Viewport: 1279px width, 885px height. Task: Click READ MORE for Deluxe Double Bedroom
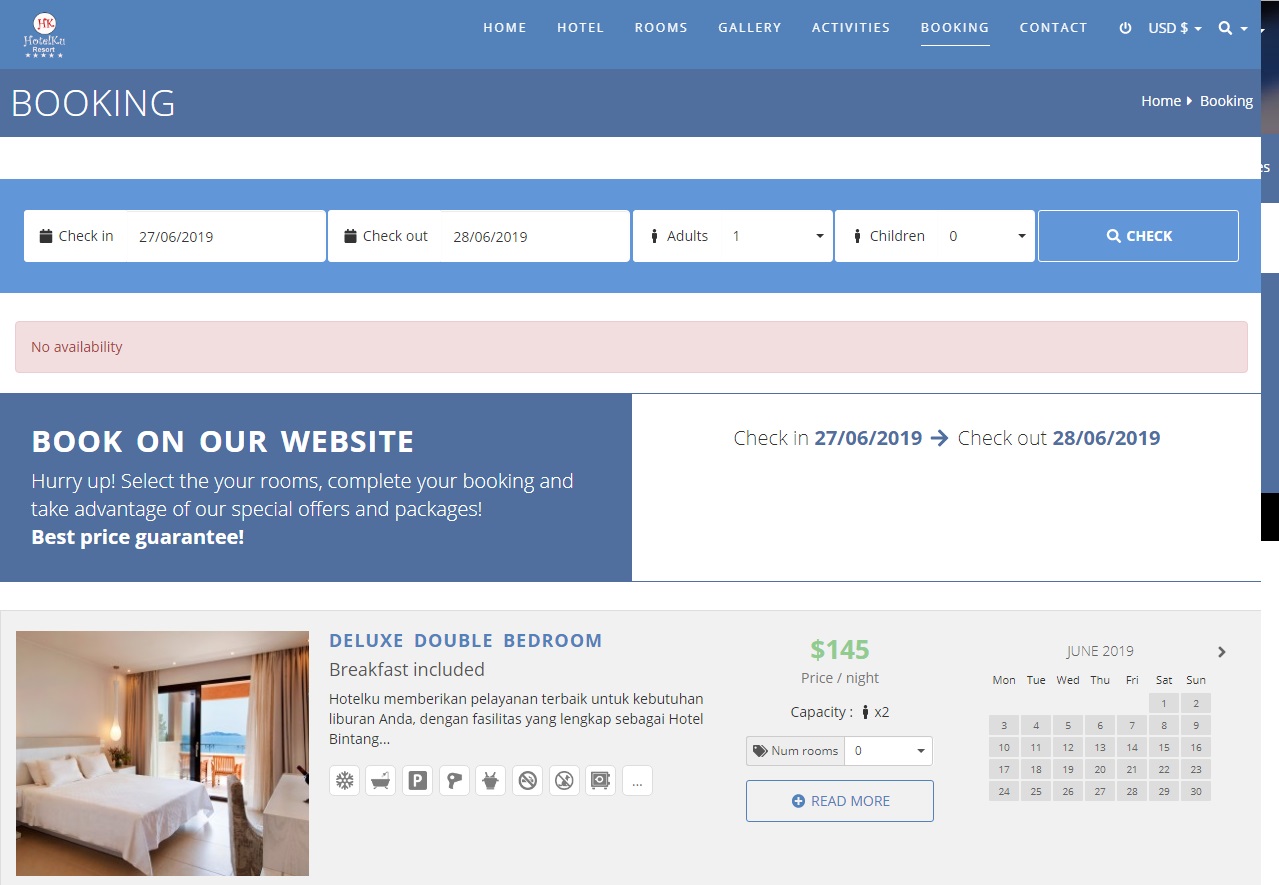point(839,800)
